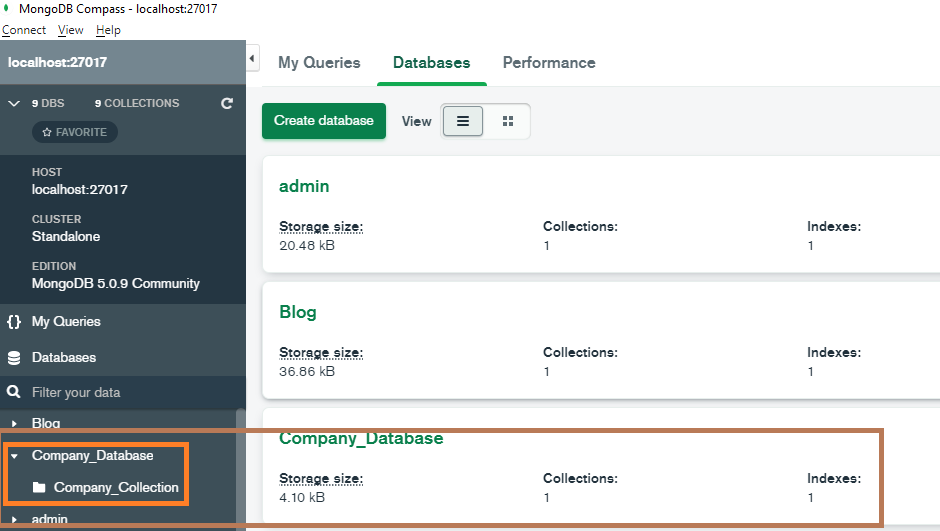940x531 pixels.
Task: Click the Databases stack icon in sidebar
Action: (14, 358)
